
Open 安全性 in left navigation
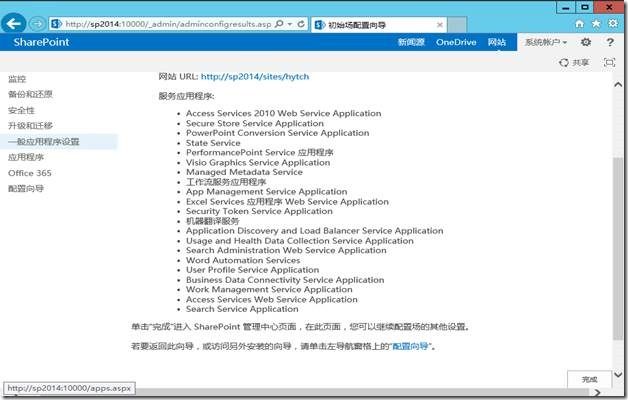coord(22,110)
